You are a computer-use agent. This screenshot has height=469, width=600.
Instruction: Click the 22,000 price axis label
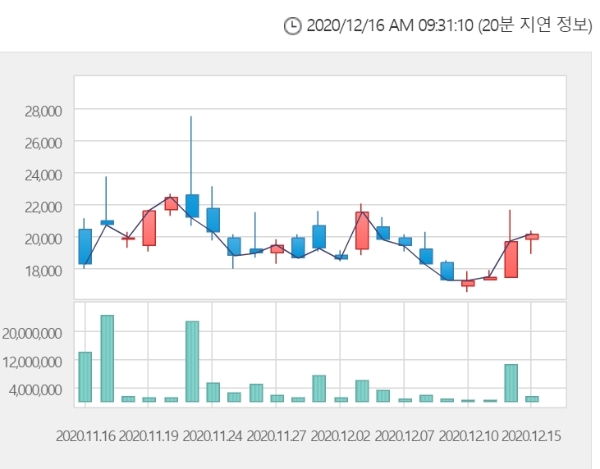pyautogui.click(x=42, y=206)
